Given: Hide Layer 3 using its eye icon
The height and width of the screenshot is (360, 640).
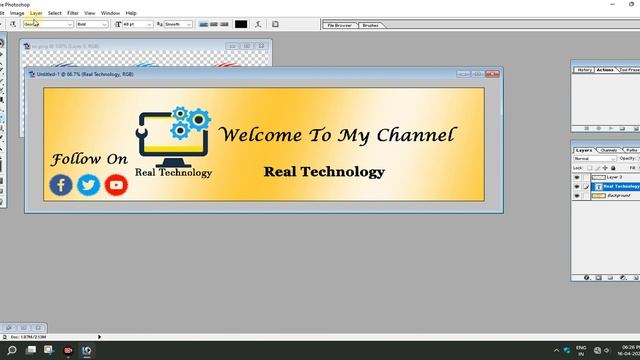Looking at the screenshot, I should [577, 178].
